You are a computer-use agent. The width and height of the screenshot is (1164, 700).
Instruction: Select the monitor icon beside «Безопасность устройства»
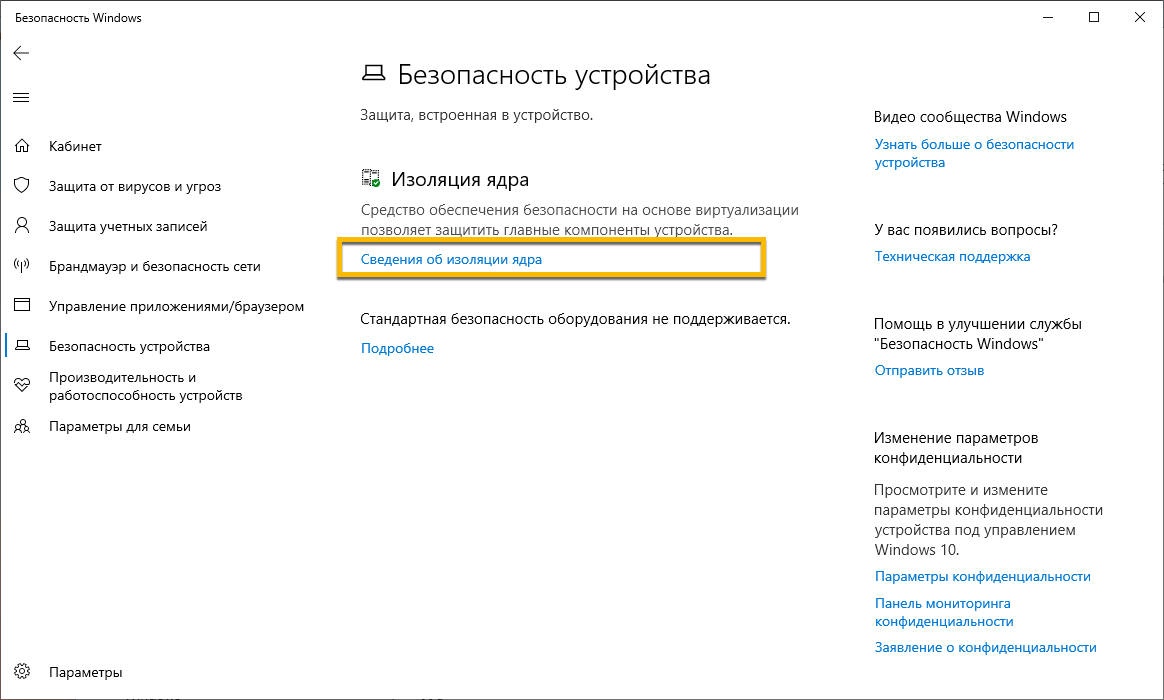coord(22,346)
